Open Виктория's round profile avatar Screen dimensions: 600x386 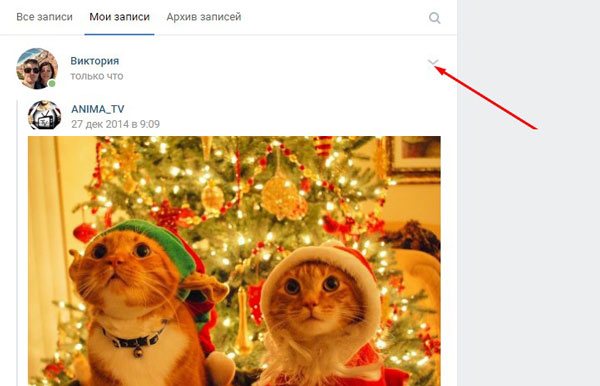37,68
